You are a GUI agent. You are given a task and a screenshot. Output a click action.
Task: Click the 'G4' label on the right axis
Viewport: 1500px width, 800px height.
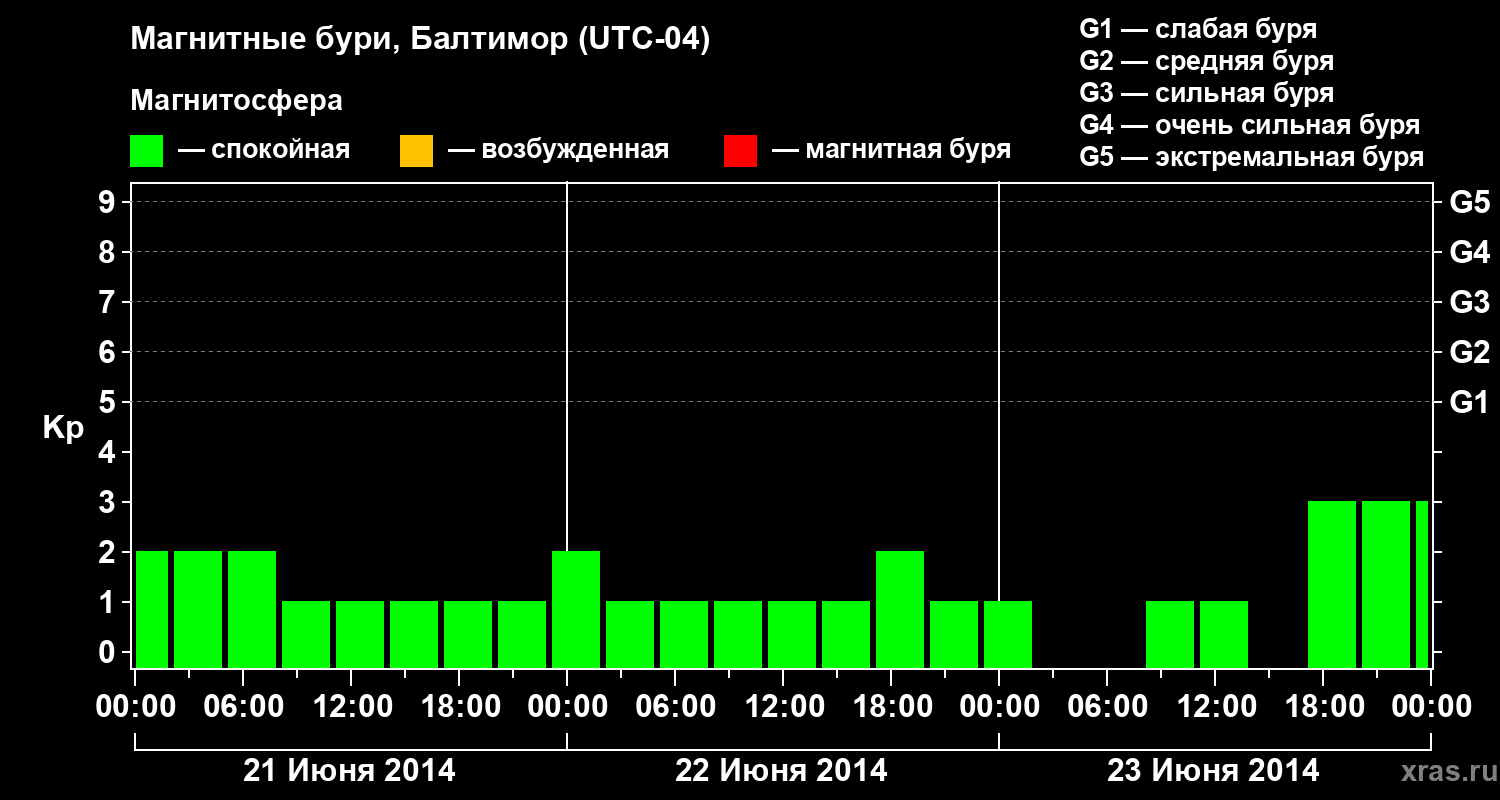point(1469,253)
